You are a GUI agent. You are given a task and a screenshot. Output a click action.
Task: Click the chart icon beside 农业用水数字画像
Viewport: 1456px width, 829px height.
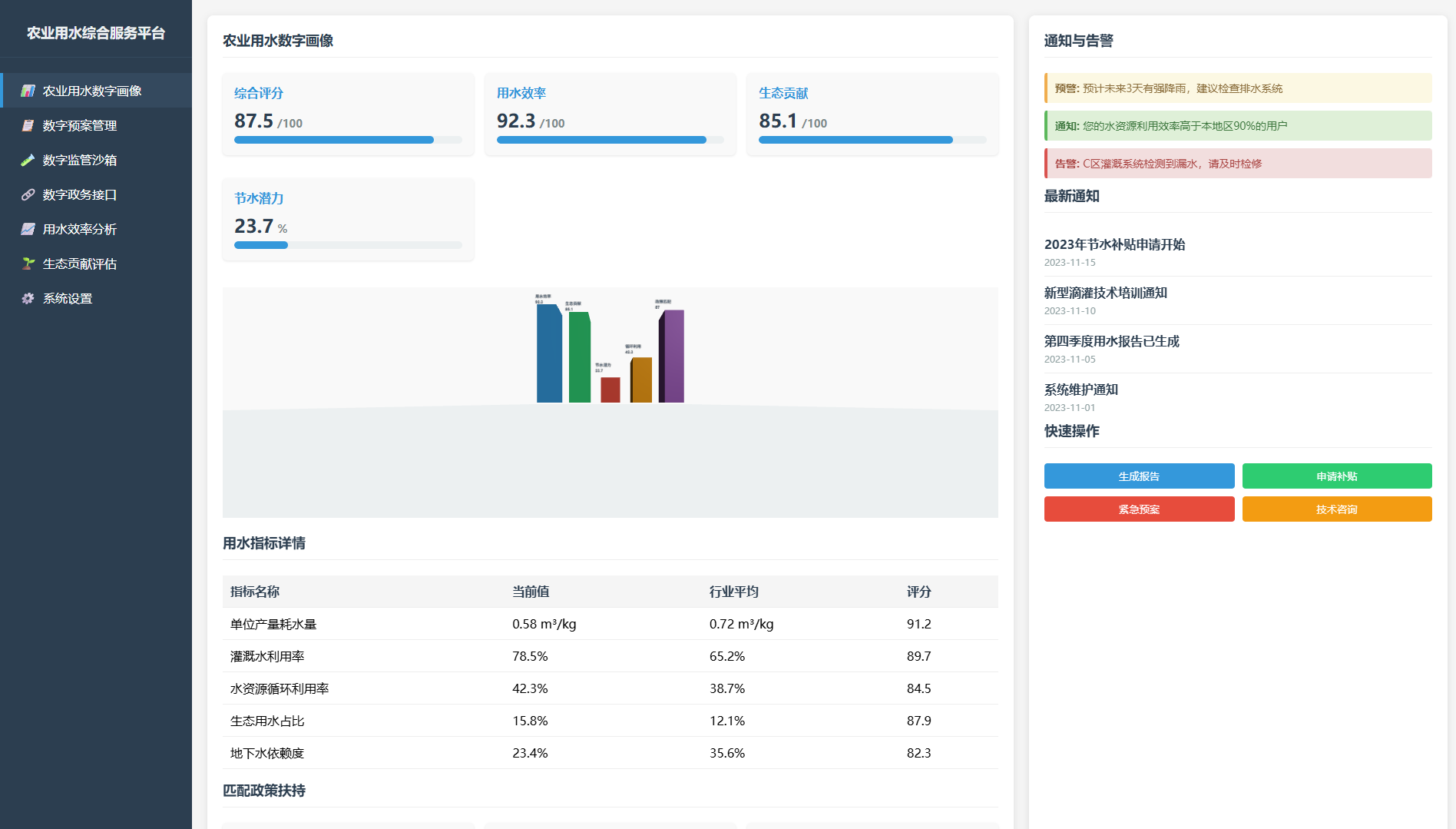pyautogui.click(x=28, y=91)
